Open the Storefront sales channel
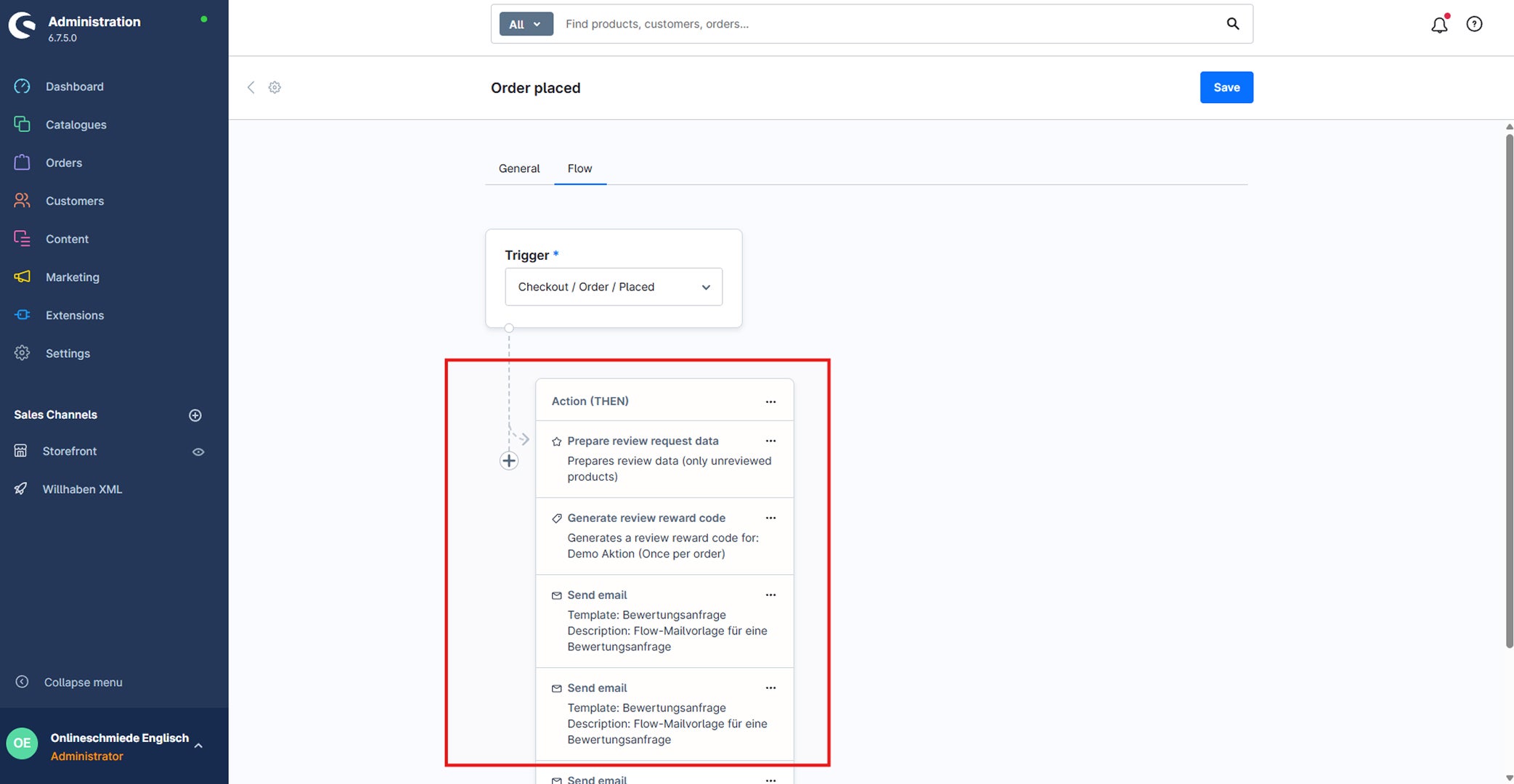Screen dimensions: 1514x784 (70, 451)
